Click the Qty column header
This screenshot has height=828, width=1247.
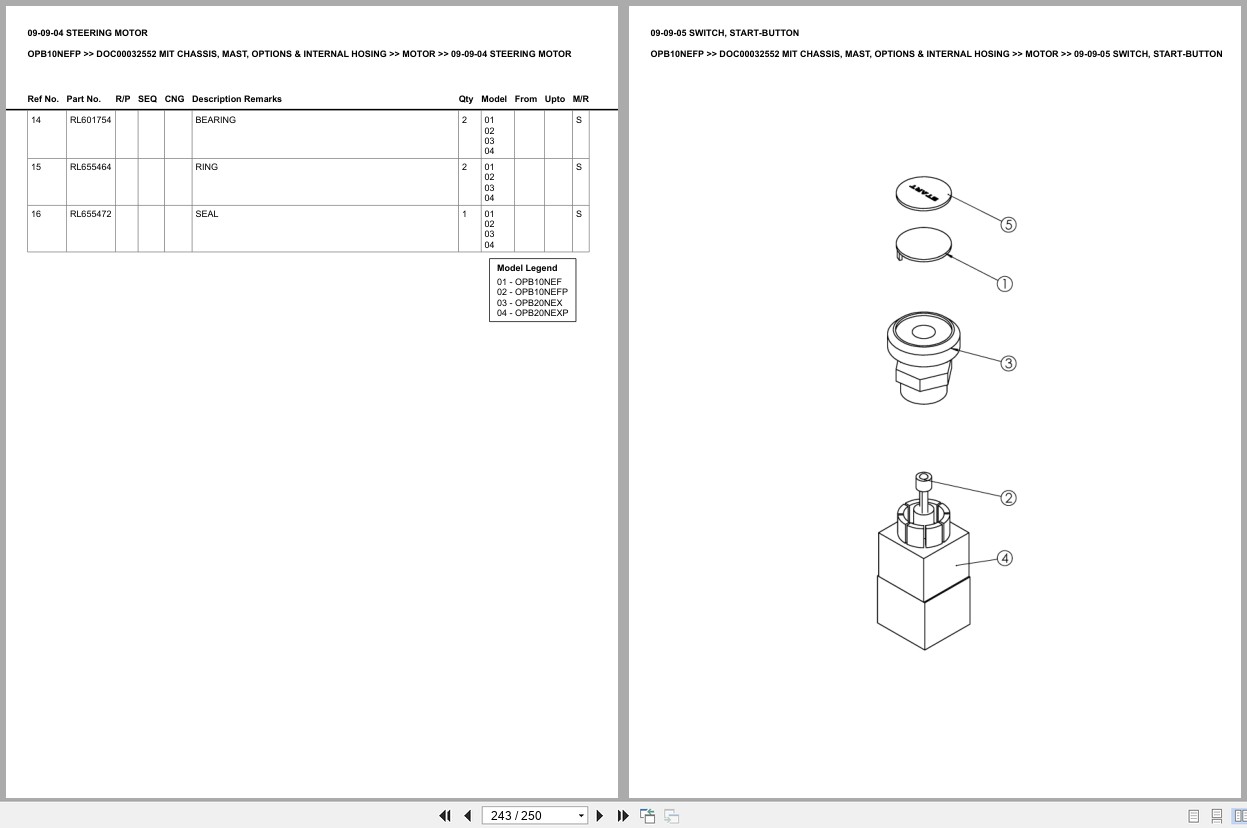(466, 99)
